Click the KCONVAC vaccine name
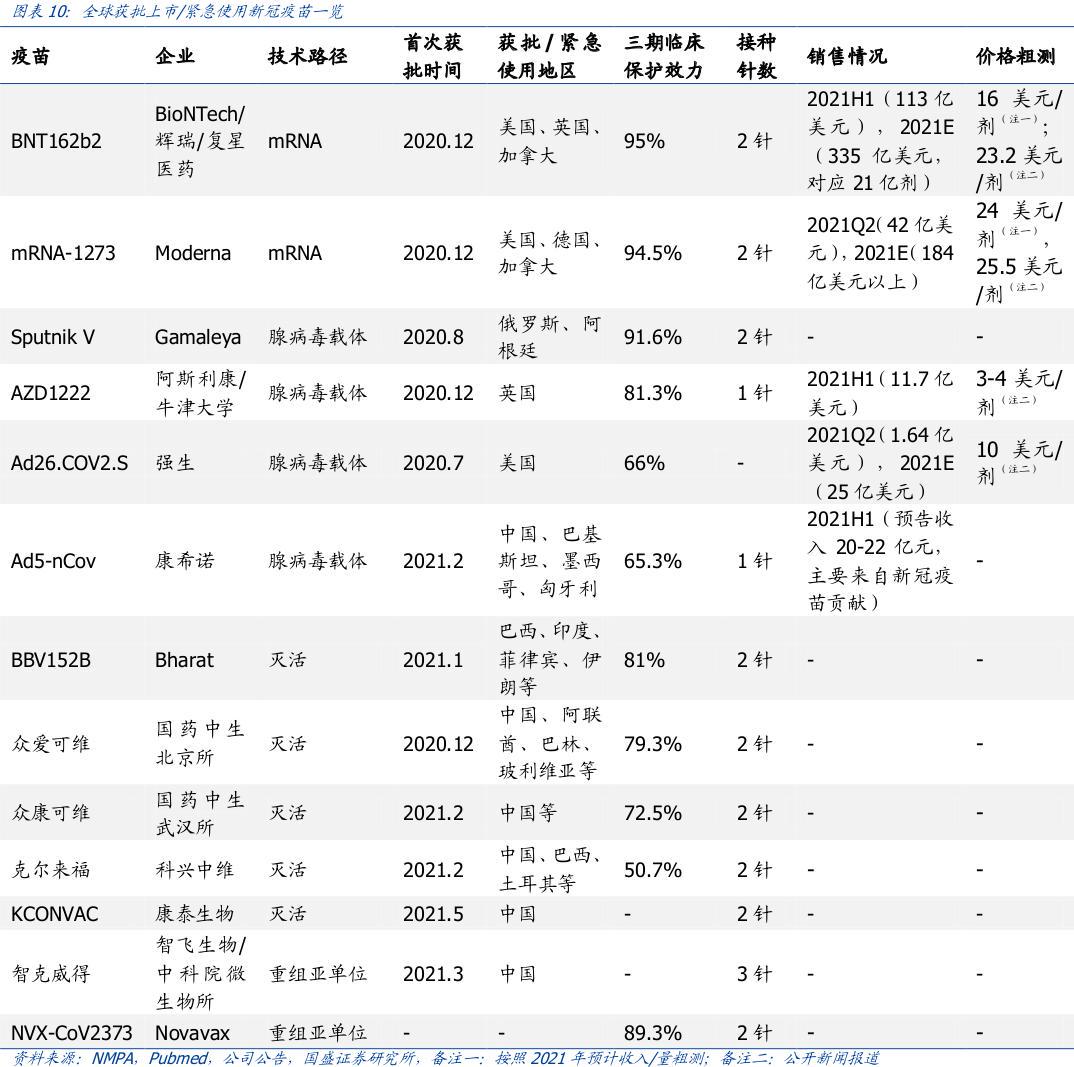The width and height of the screenshot is (1074, 1067). [x=55, y=914]
